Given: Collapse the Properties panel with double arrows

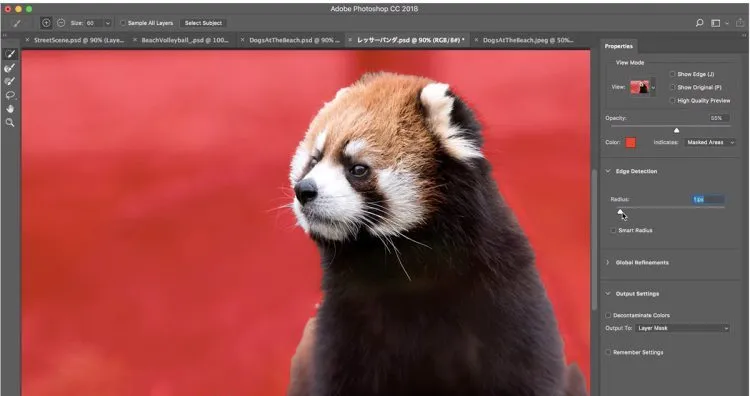Looking at the screenshot, I should [x=744, y=35].
